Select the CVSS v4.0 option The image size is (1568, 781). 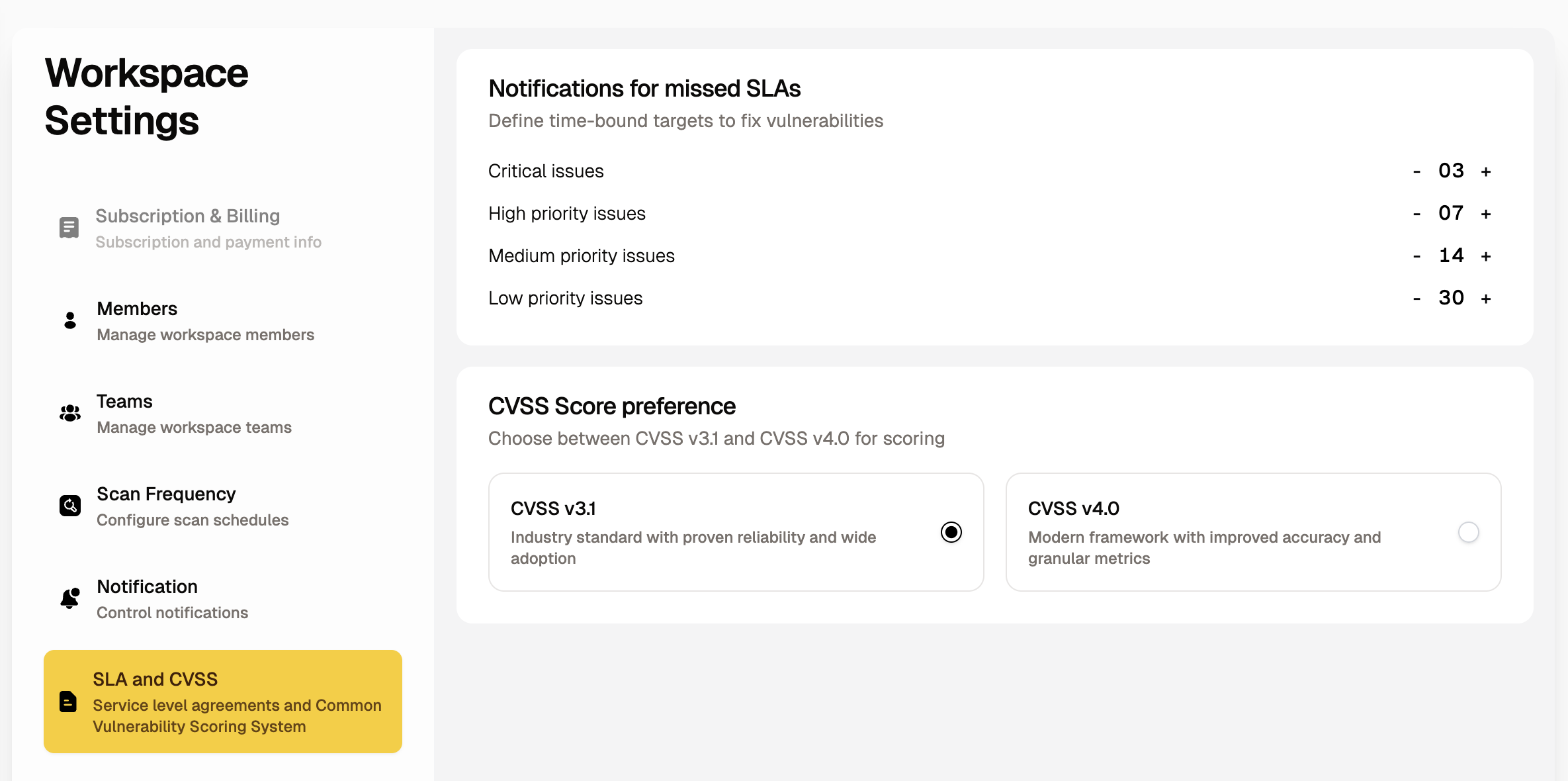click(x=1469, y=531)
